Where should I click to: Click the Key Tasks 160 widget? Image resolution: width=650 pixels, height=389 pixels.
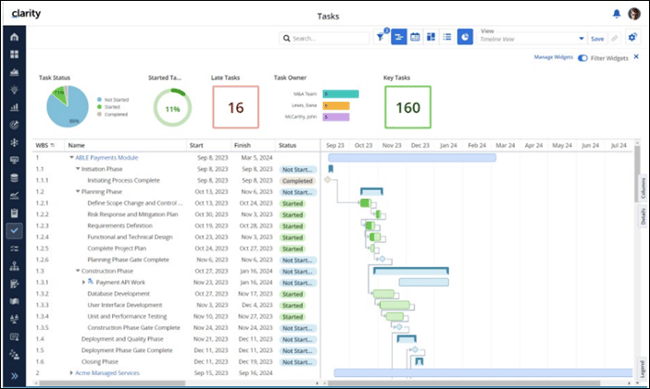[408, 107]
